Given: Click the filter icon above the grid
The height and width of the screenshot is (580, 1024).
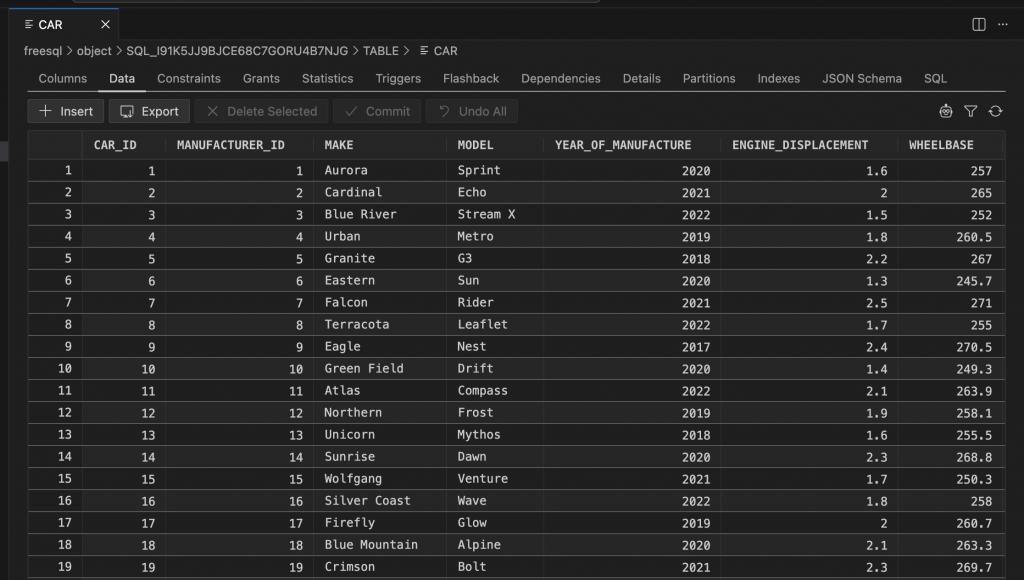Looking at the screenshot, I should click(970, 111).
